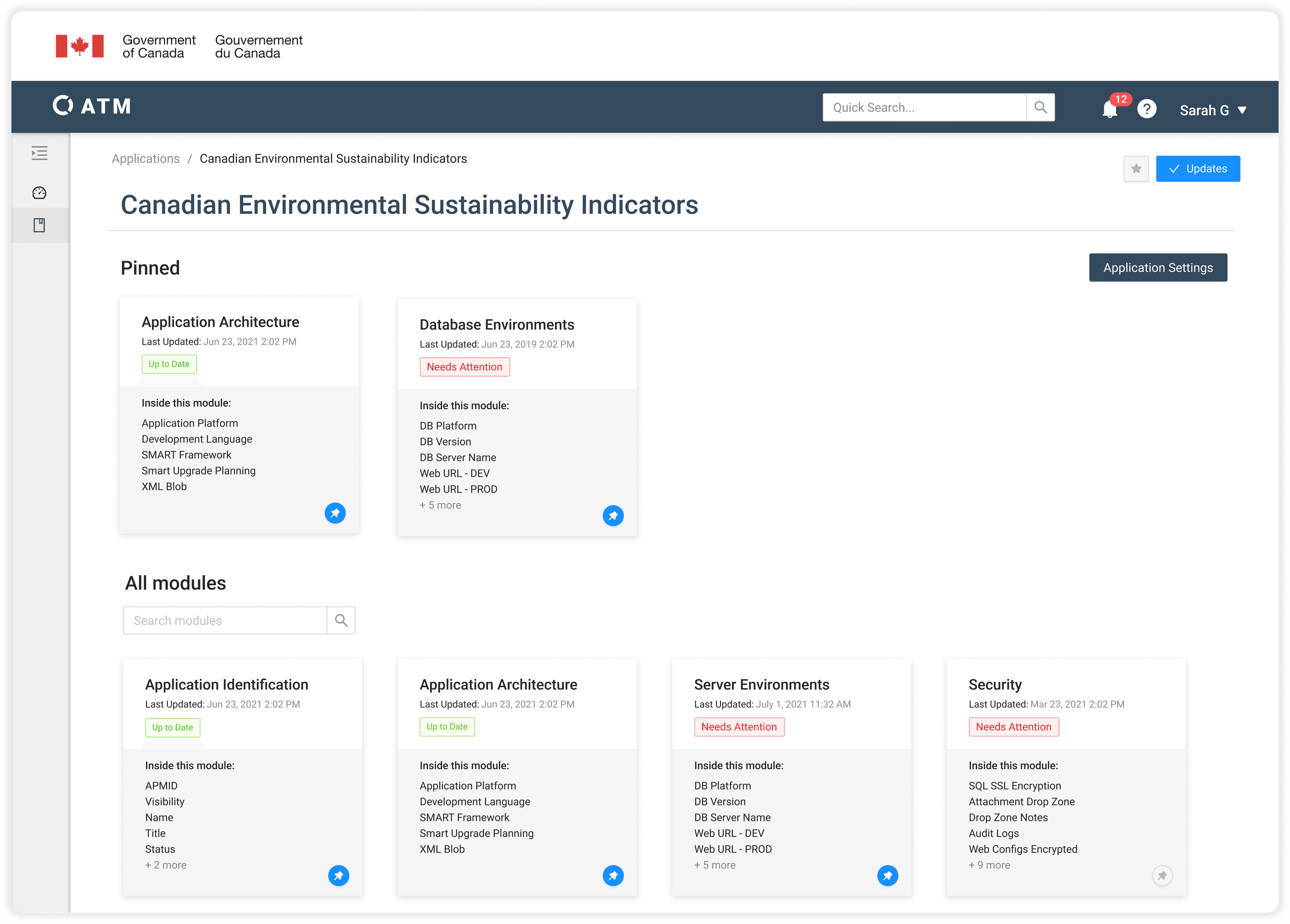Select 'APMID' in Application Identification
The width and height of the screenshot is (1290, 924).
coord(161,786)
